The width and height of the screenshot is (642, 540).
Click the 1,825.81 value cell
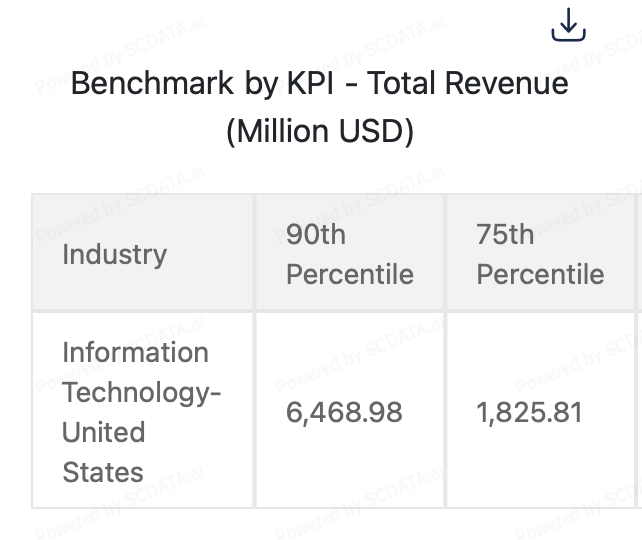[529, 412]
